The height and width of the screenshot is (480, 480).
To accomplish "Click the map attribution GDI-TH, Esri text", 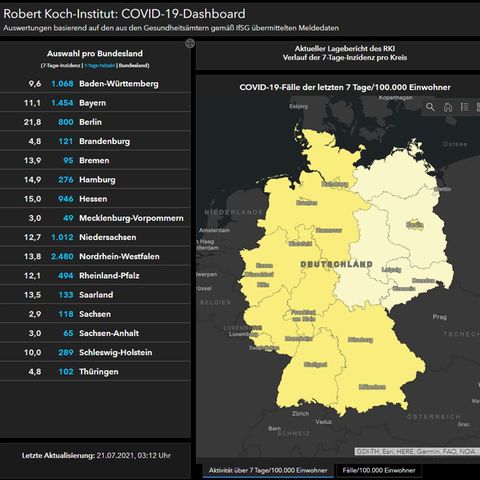I will [417, 452].
